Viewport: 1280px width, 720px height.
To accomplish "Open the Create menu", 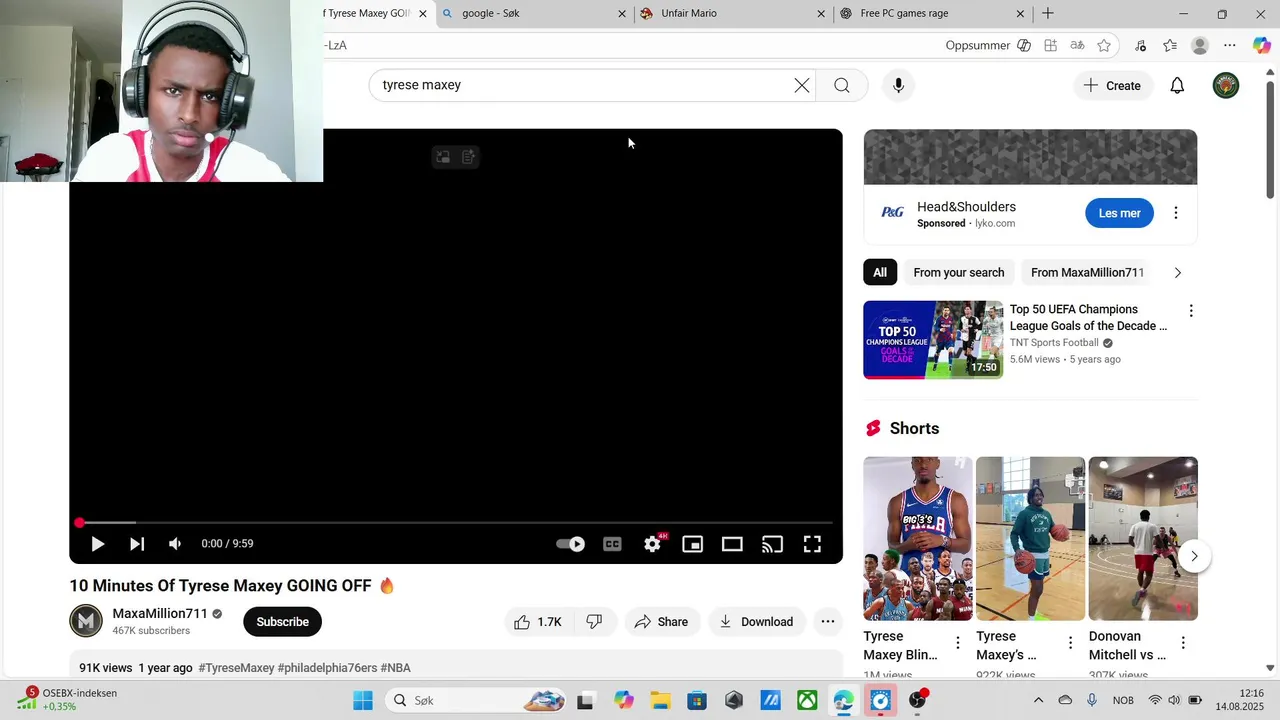I will [1112, 86].
